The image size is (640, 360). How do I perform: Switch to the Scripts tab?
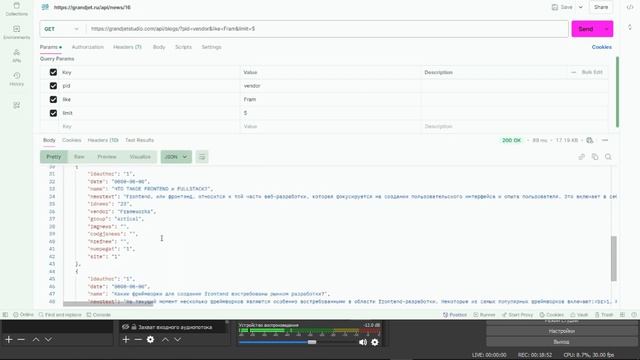click(183, 47)
